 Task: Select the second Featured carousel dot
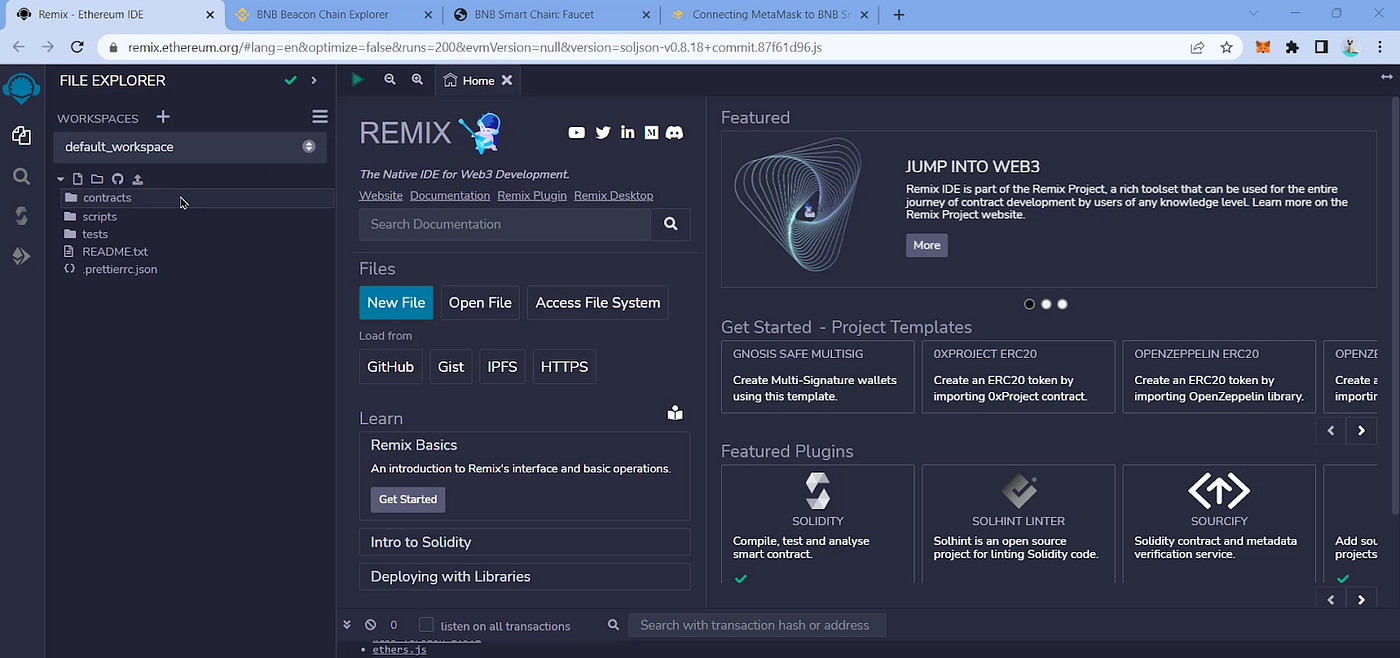tap(1046, 304)
